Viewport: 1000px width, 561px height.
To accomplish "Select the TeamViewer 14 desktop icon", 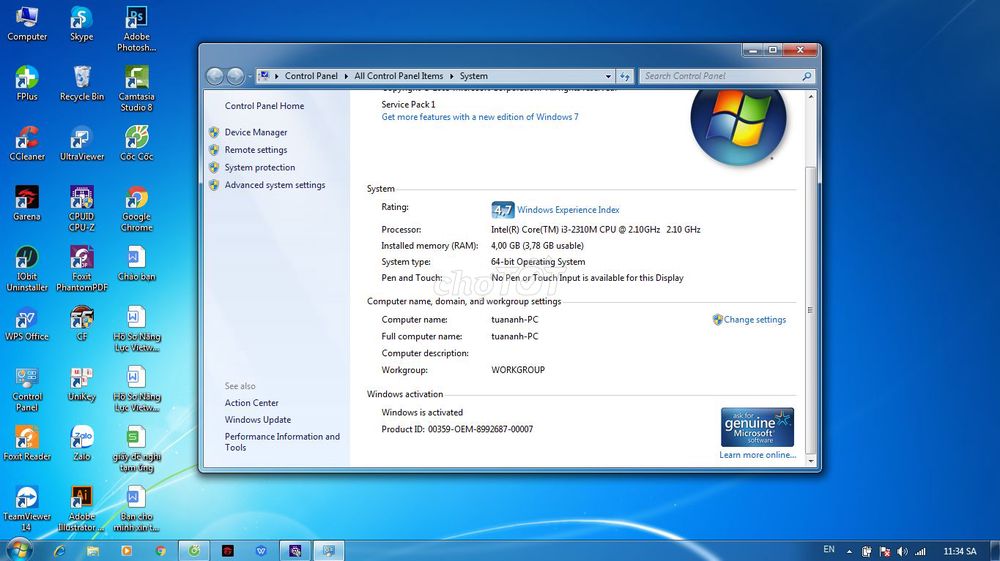I will pyautogui.click(x=27, y=508).
